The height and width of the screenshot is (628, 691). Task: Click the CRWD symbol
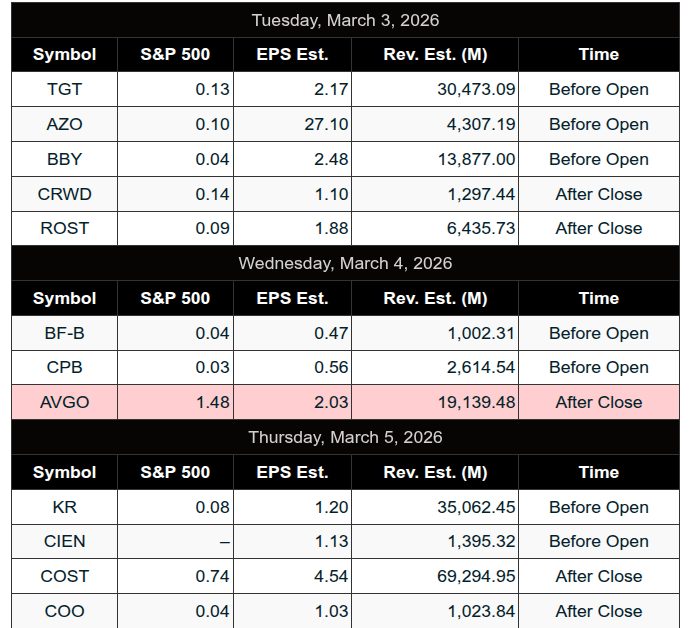tap(64, 194)
